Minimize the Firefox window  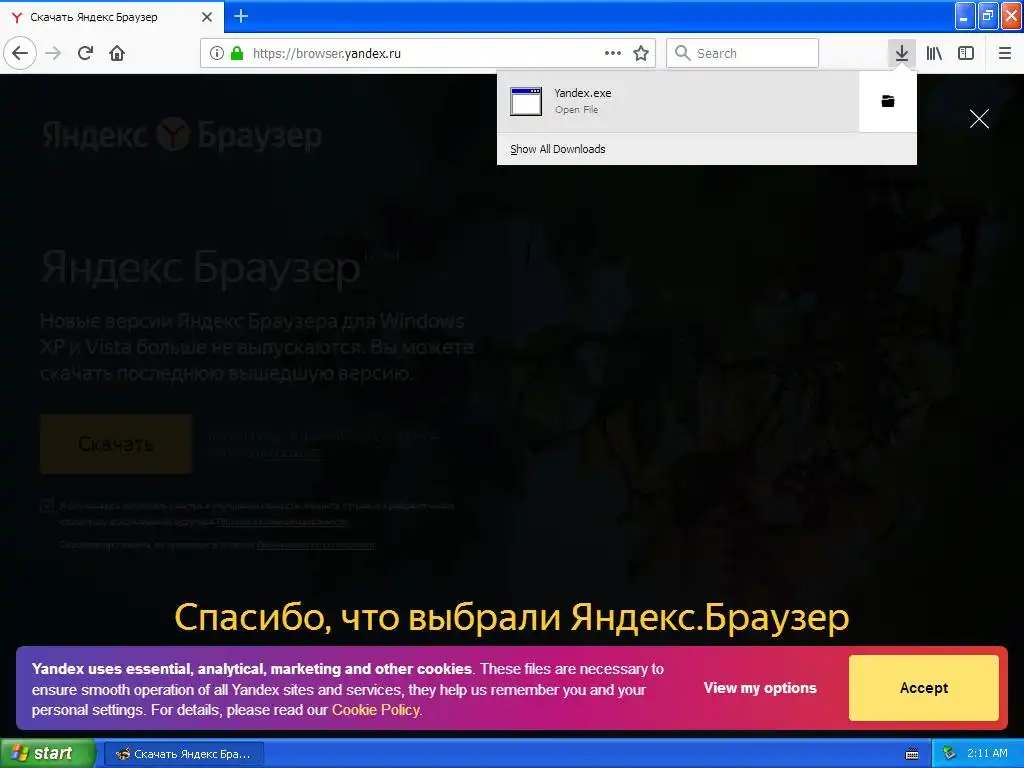pos(965,16)
